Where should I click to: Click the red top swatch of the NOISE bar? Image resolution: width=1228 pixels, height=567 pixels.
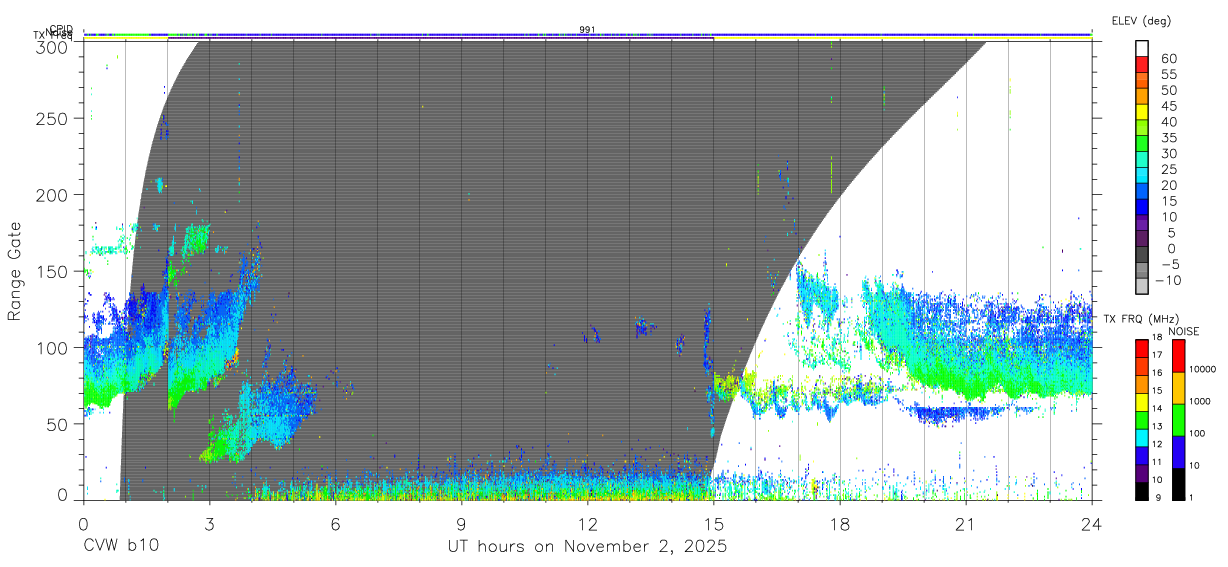click(1178, 355)
